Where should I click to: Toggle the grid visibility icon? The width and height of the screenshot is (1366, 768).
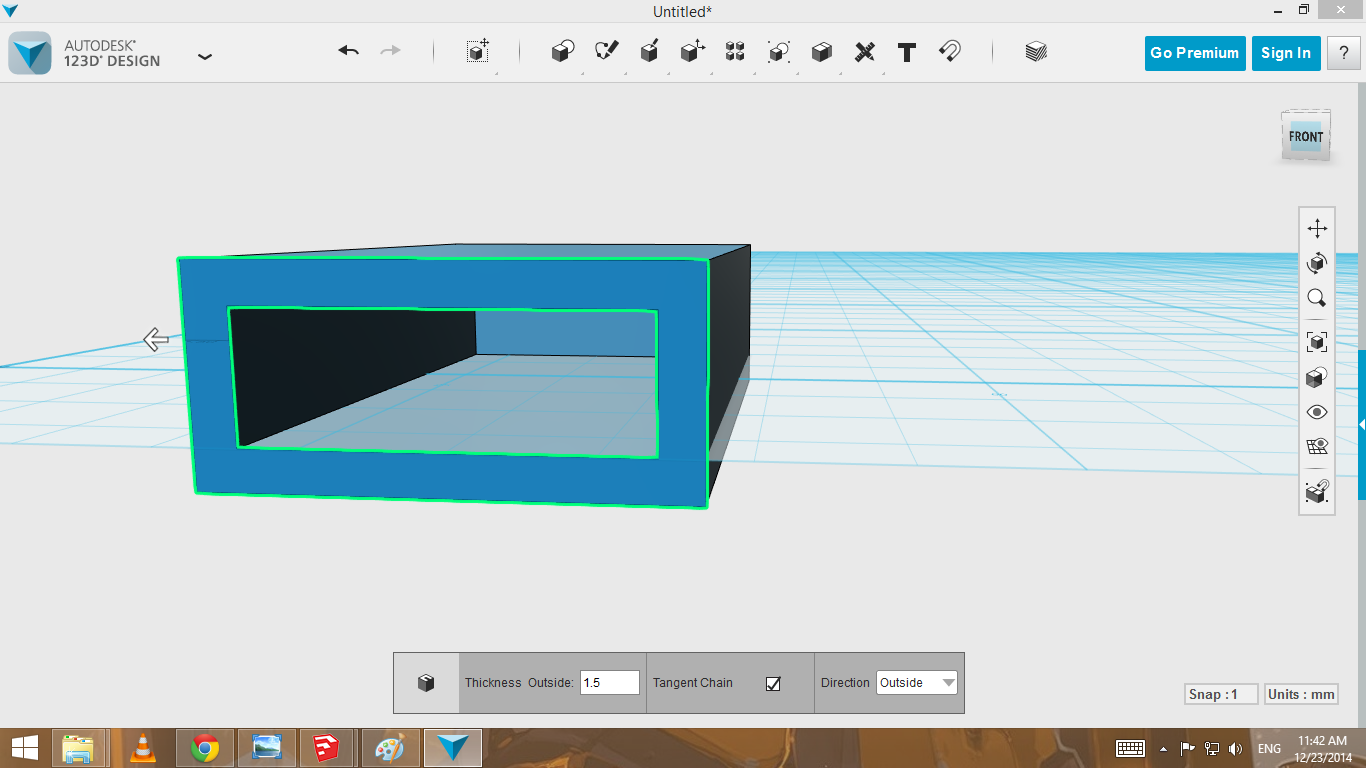1317,446
